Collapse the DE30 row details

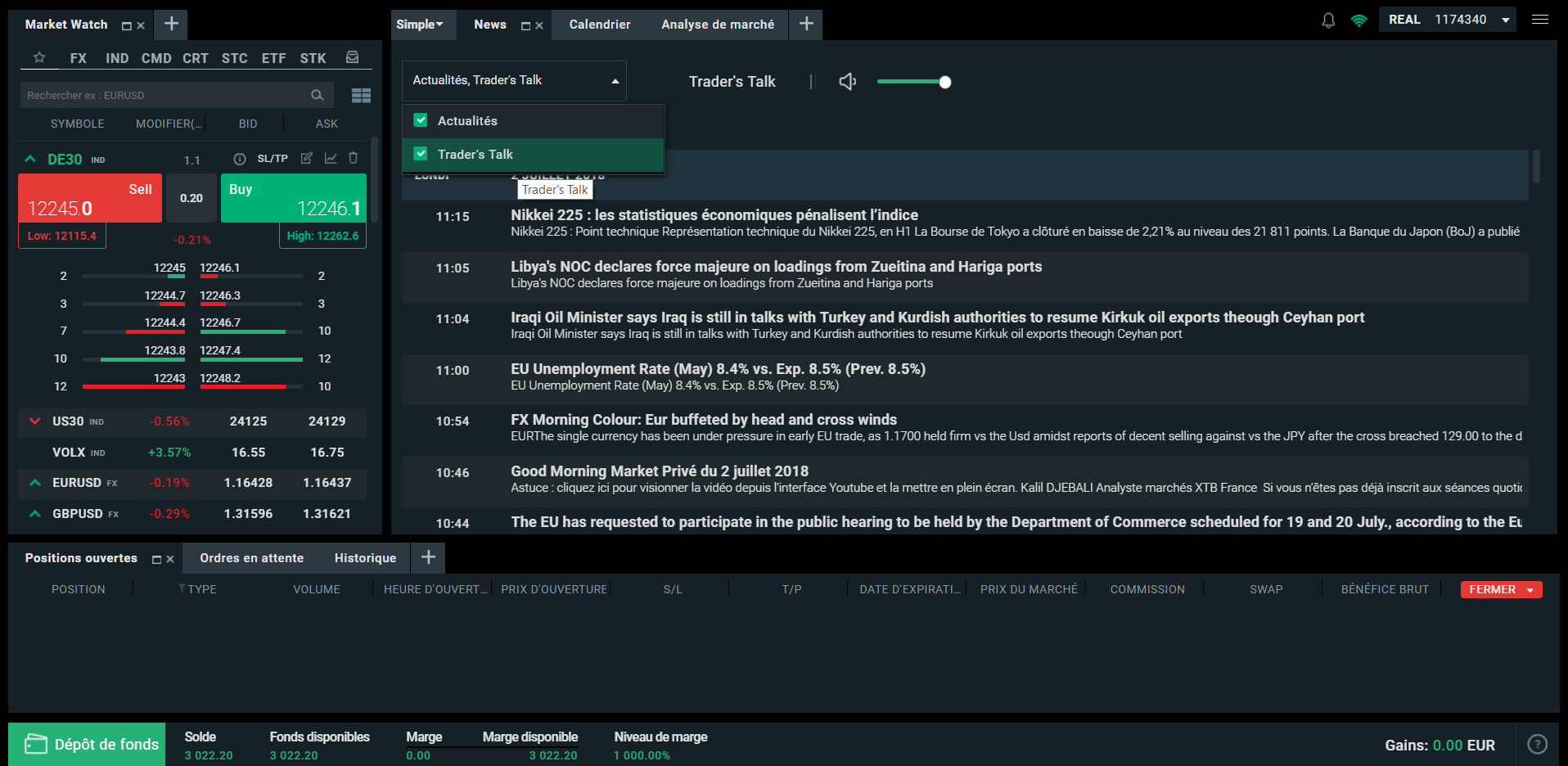click(x=30, y=159)
